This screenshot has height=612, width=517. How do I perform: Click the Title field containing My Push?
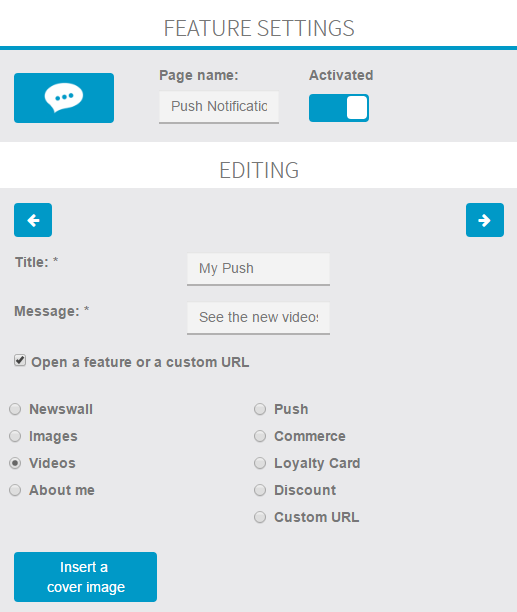[258, 269]
